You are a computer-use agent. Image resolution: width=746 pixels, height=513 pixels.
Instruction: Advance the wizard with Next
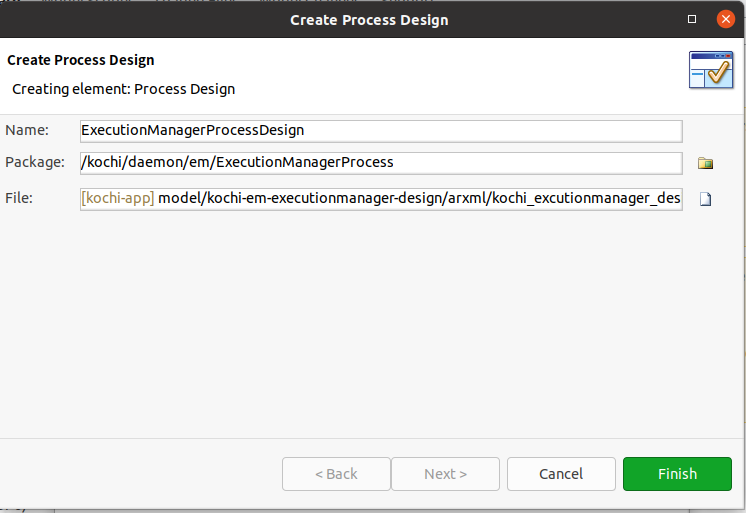coord(445,474)
